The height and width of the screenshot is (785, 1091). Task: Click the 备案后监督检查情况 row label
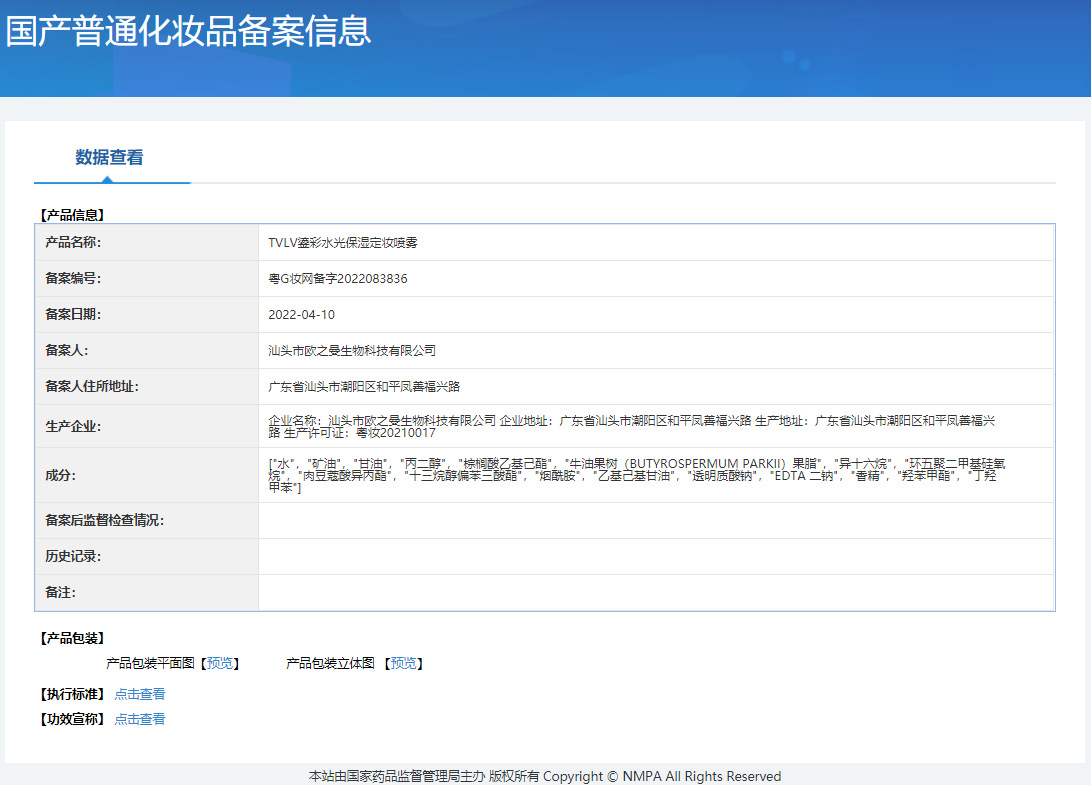104,521
